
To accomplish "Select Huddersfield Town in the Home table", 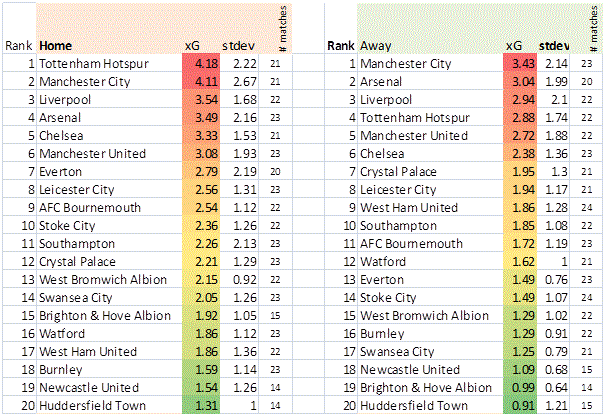I will [x=88, y=406].
